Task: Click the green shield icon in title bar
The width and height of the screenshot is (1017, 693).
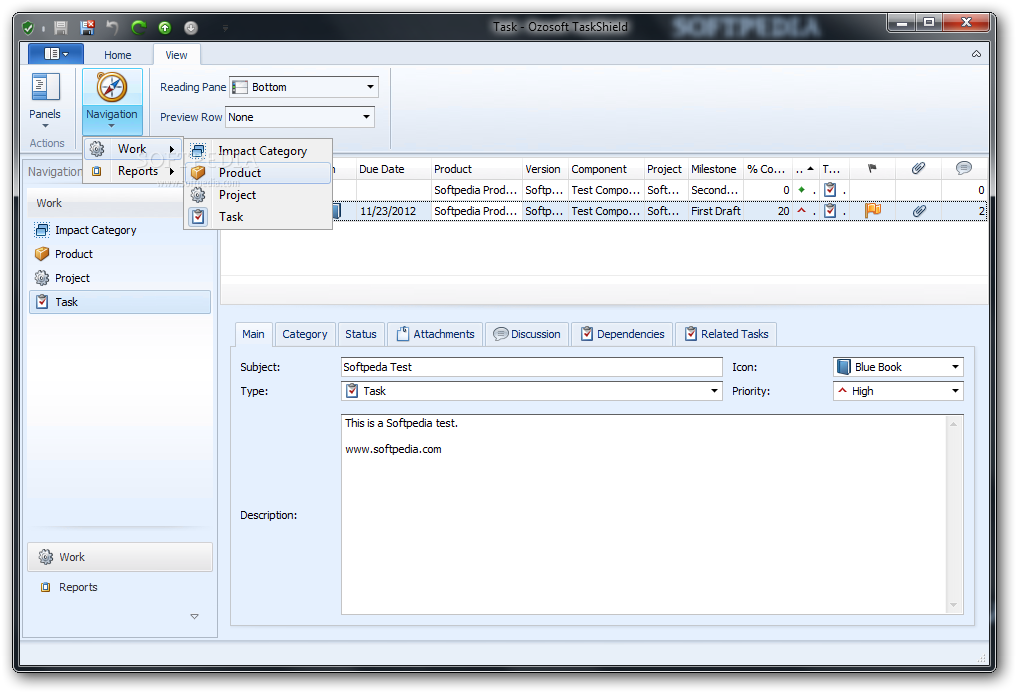Action: point(28,27)
